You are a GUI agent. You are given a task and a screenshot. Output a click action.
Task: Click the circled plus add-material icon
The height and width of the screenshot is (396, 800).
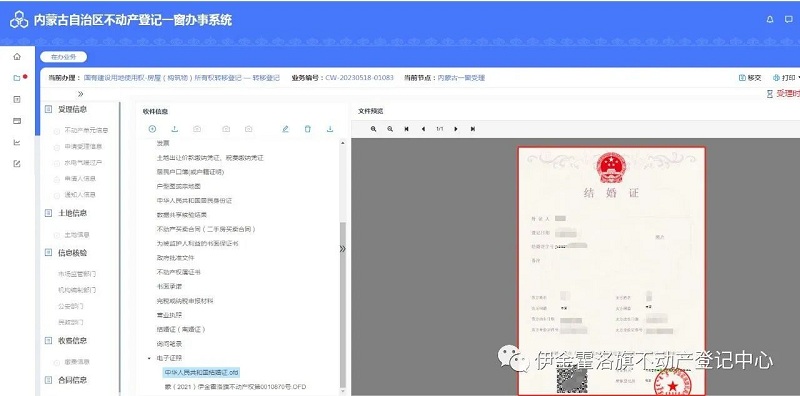(x=152, y=129)
